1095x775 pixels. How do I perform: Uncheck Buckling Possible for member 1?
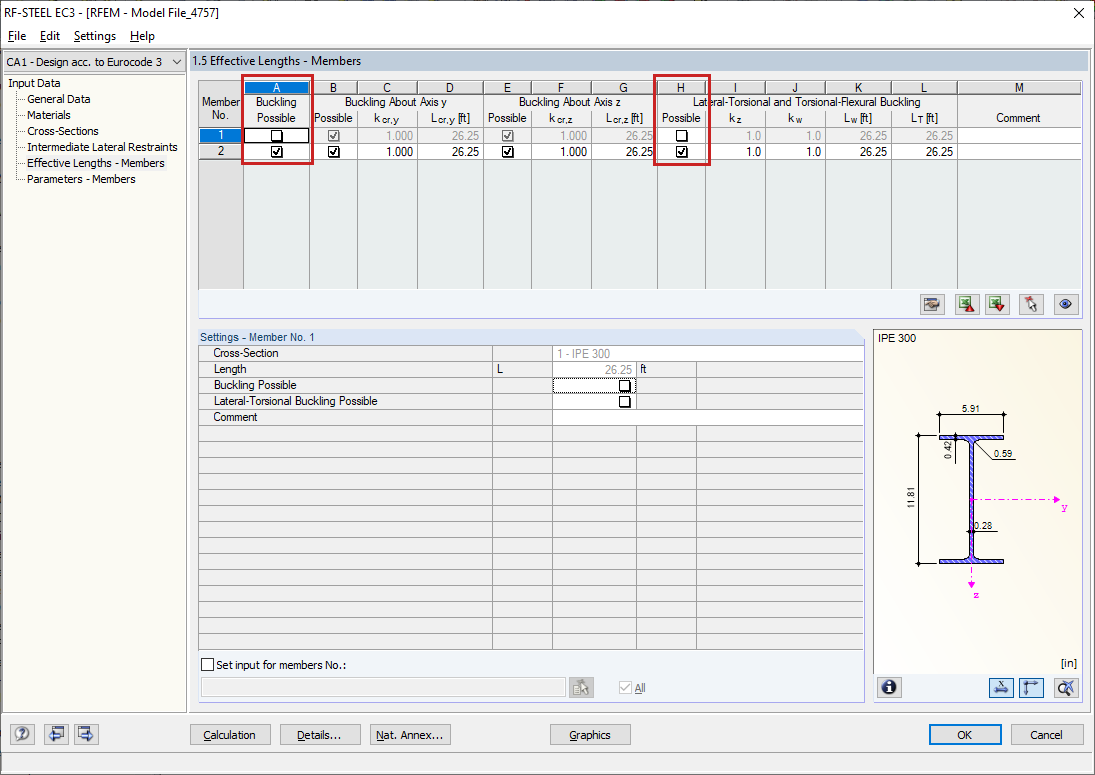277,135
